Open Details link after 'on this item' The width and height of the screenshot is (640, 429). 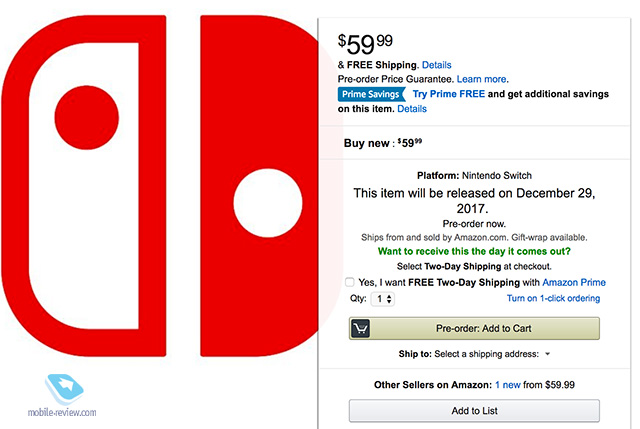(x=412, y=109)
